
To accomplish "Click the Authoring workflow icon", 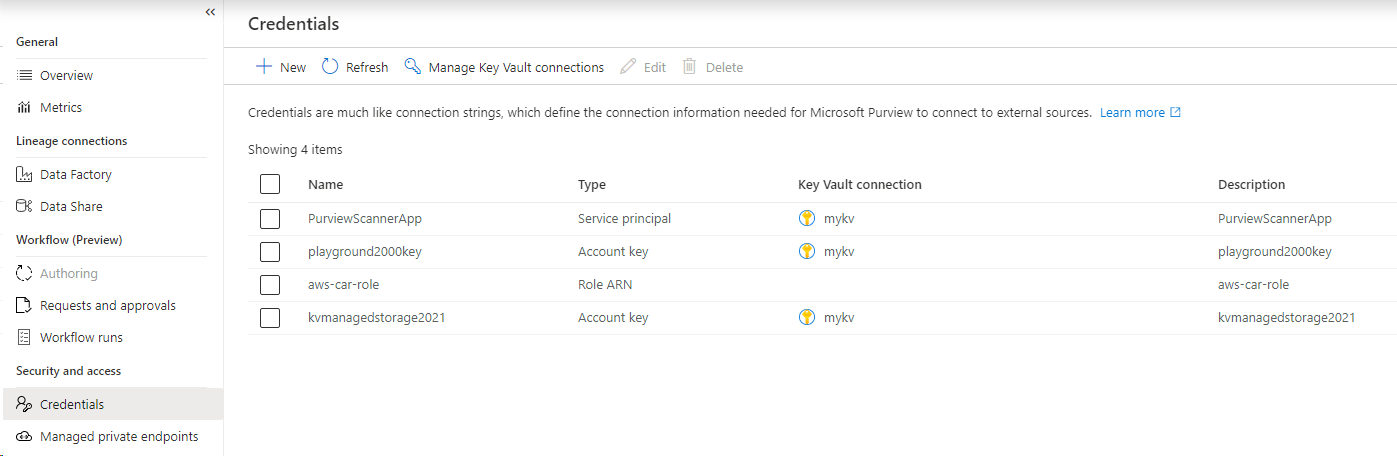I will pos(25,273).
